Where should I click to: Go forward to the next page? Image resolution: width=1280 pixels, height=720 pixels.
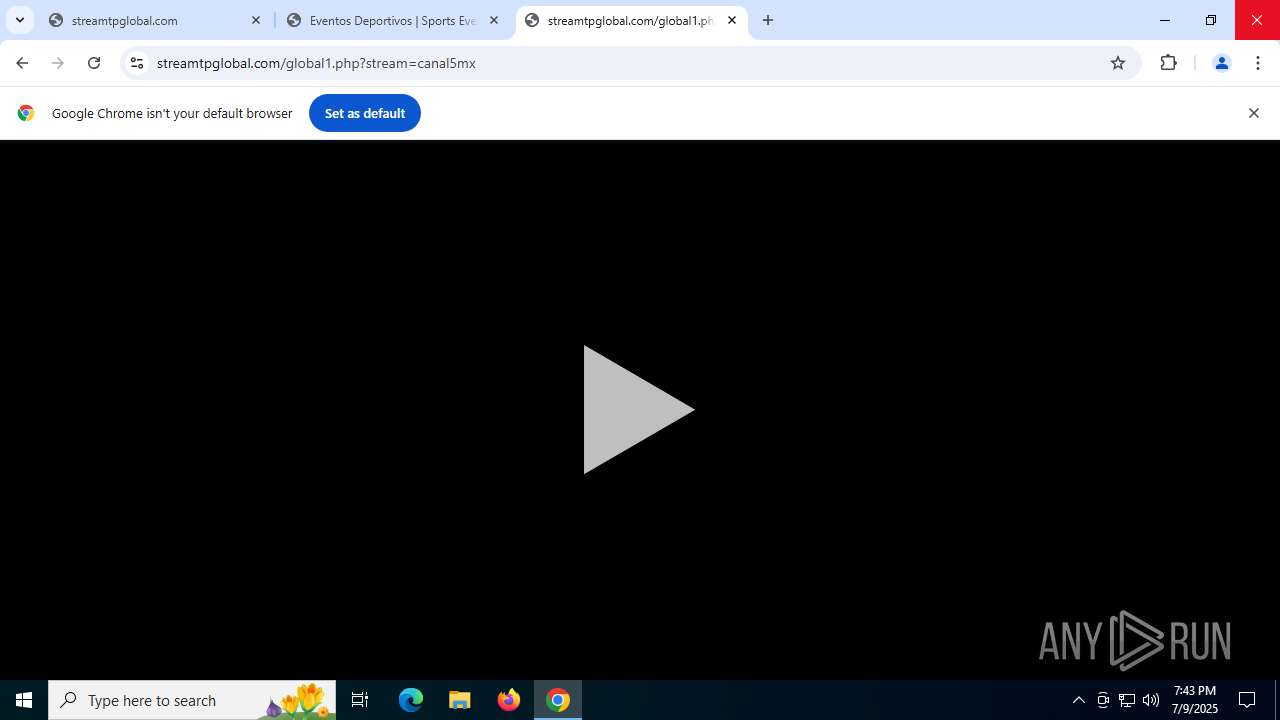58,63
